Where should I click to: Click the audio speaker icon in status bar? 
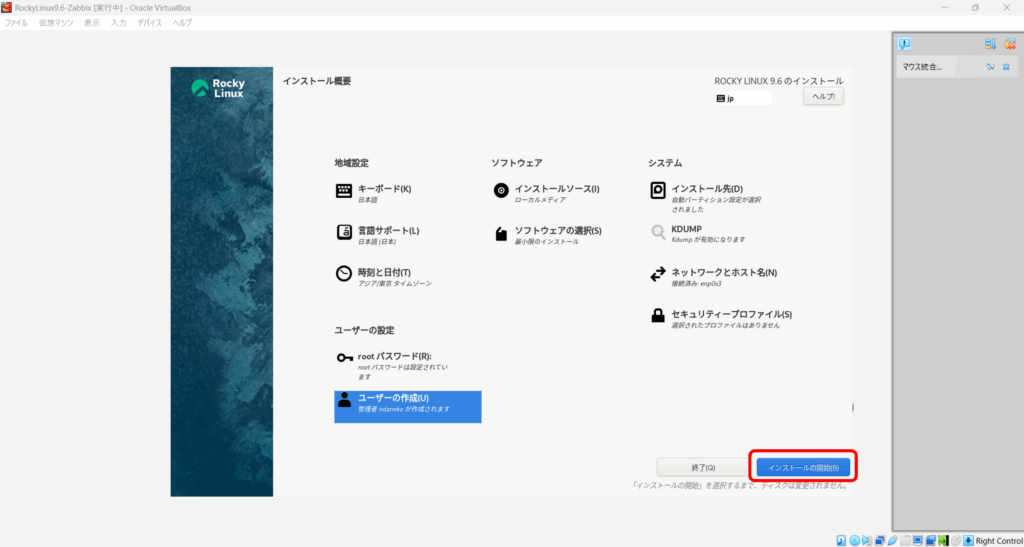pyautogui.click(x=867, y=540)
